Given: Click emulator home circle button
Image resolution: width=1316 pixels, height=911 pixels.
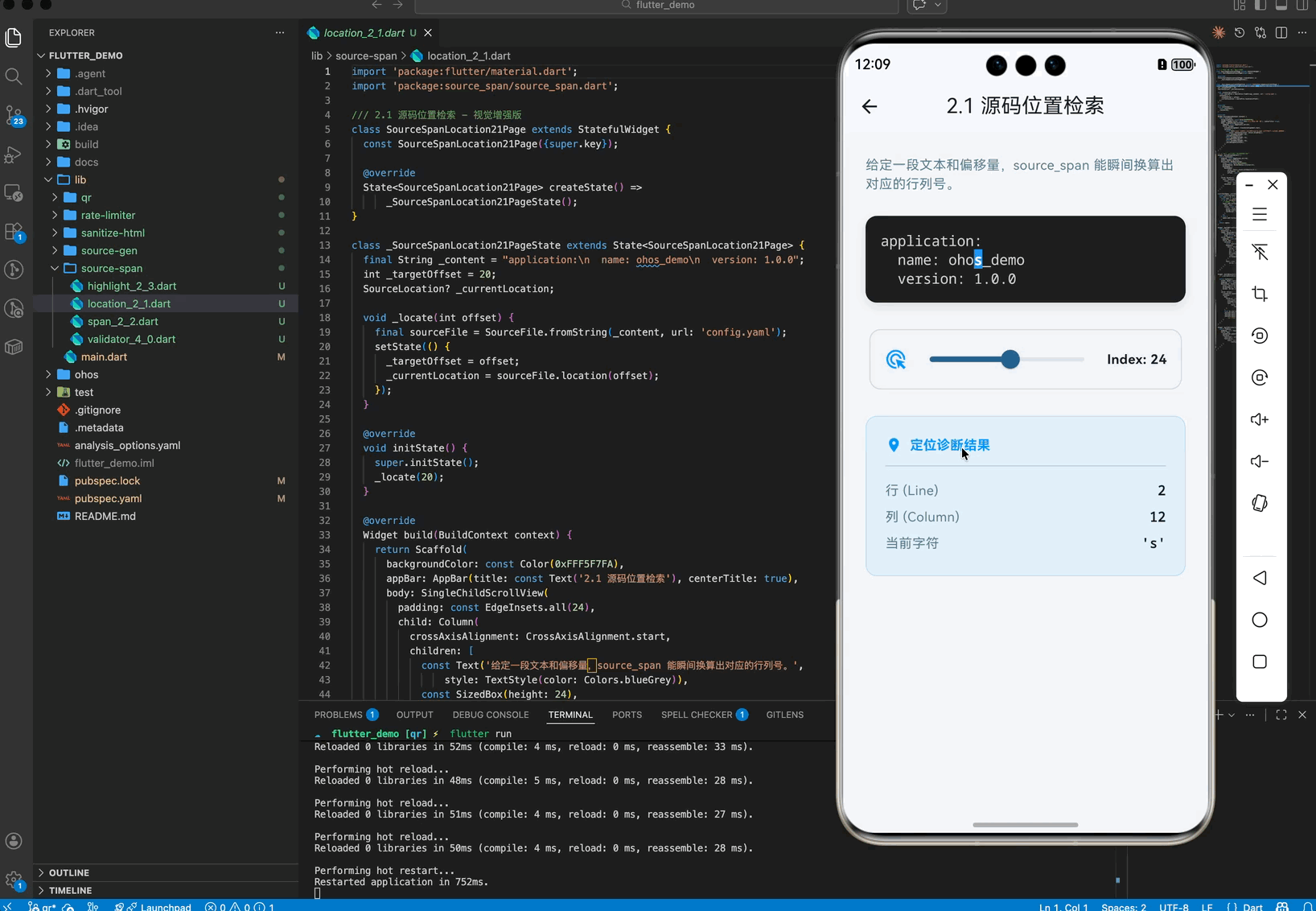Looking at the screenshot, I should click(1260, 620).
